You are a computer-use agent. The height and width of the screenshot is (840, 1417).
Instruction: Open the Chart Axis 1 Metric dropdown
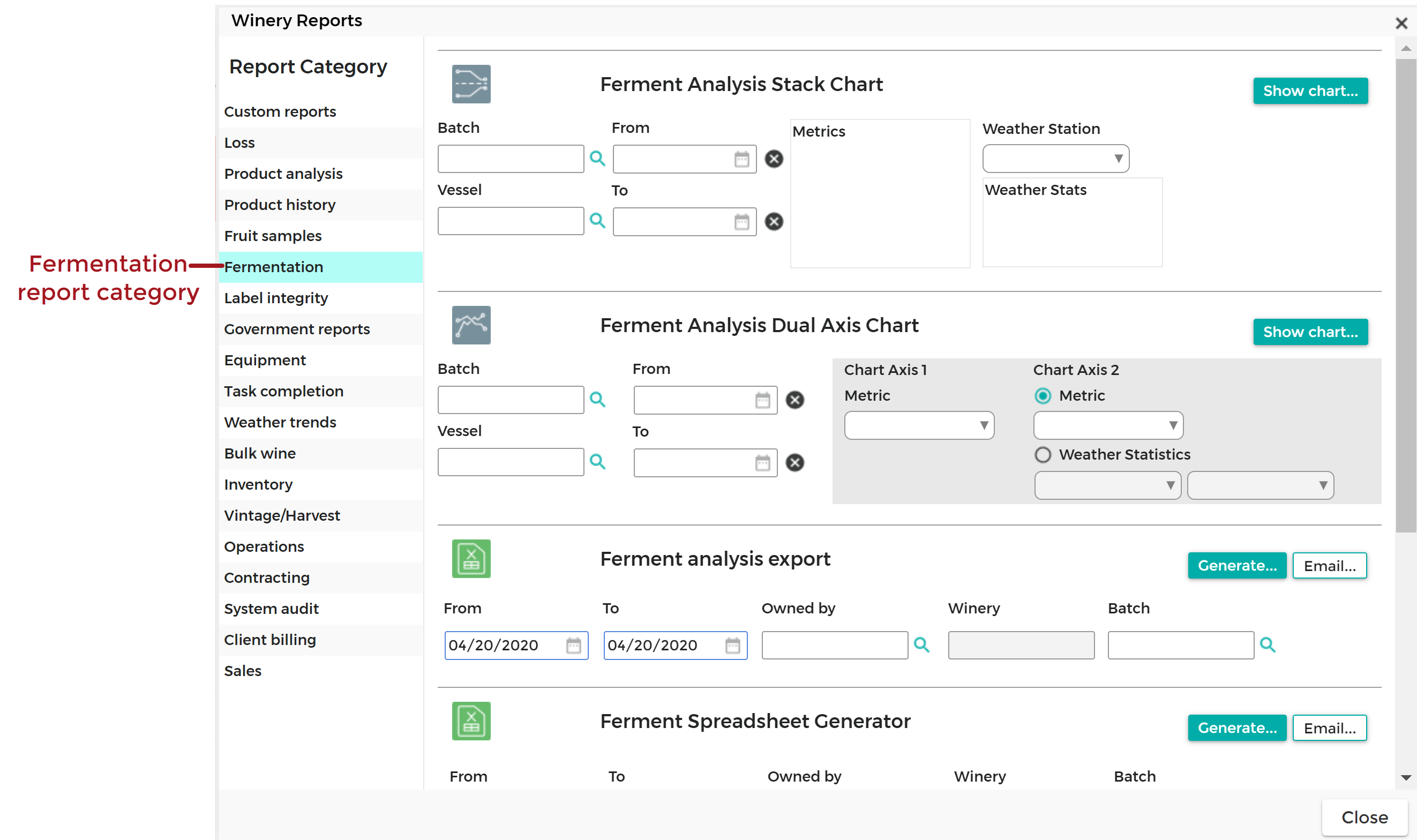(x=919, y=425)
